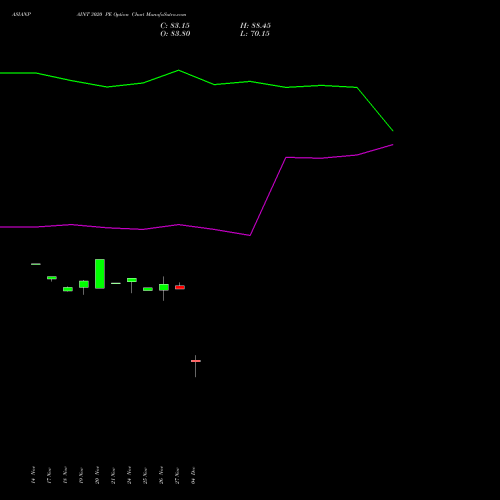
Task: Click the flat candlestick for 21 Nov
Action: (116, 283)
